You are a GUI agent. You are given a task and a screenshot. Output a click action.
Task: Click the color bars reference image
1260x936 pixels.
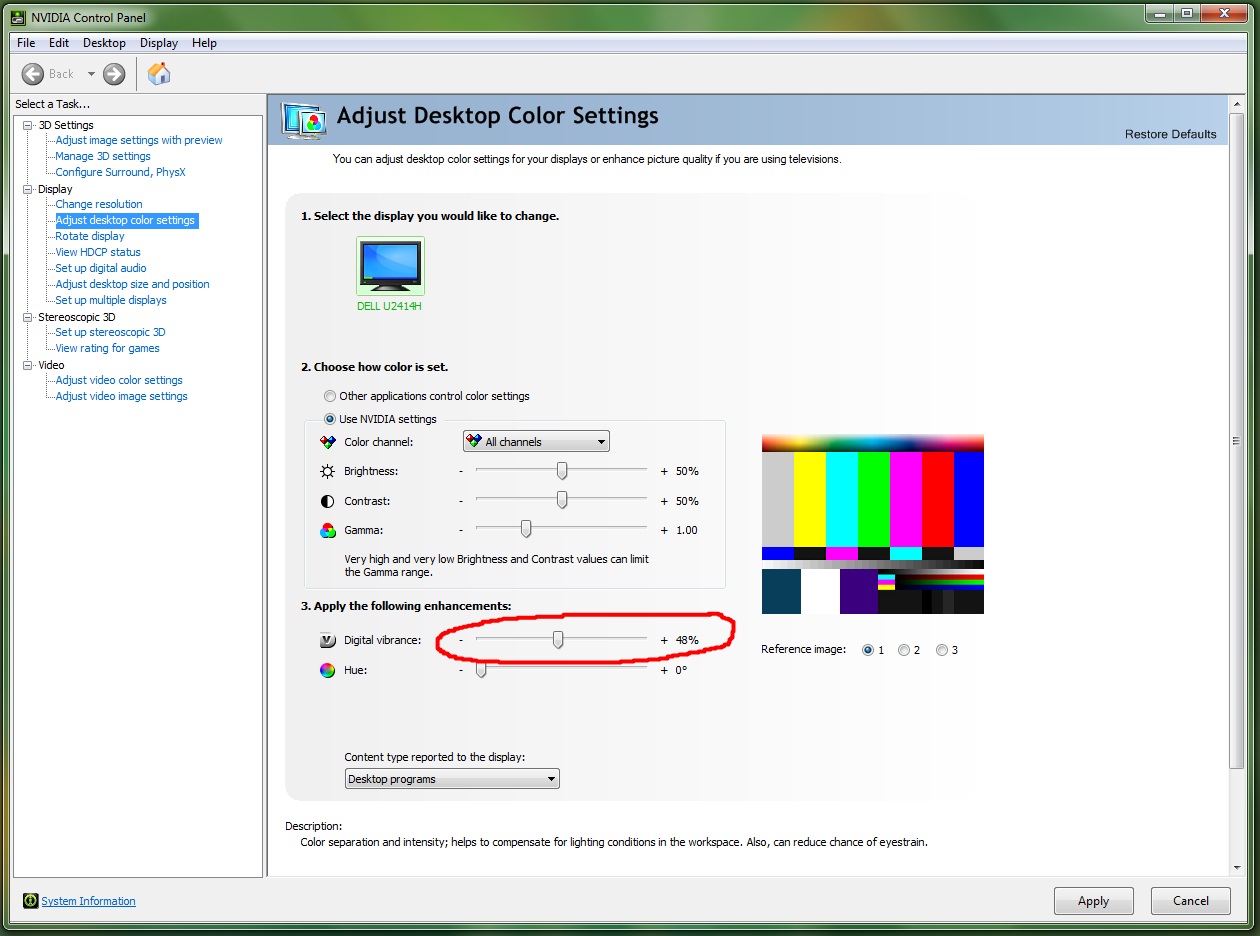pos(873,524)
